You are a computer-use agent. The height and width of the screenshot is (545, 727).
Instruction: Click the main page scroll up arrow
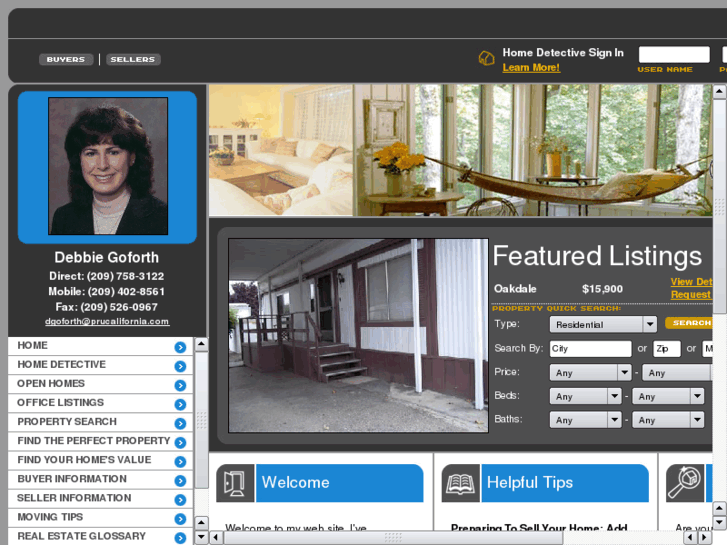(719, 91)
